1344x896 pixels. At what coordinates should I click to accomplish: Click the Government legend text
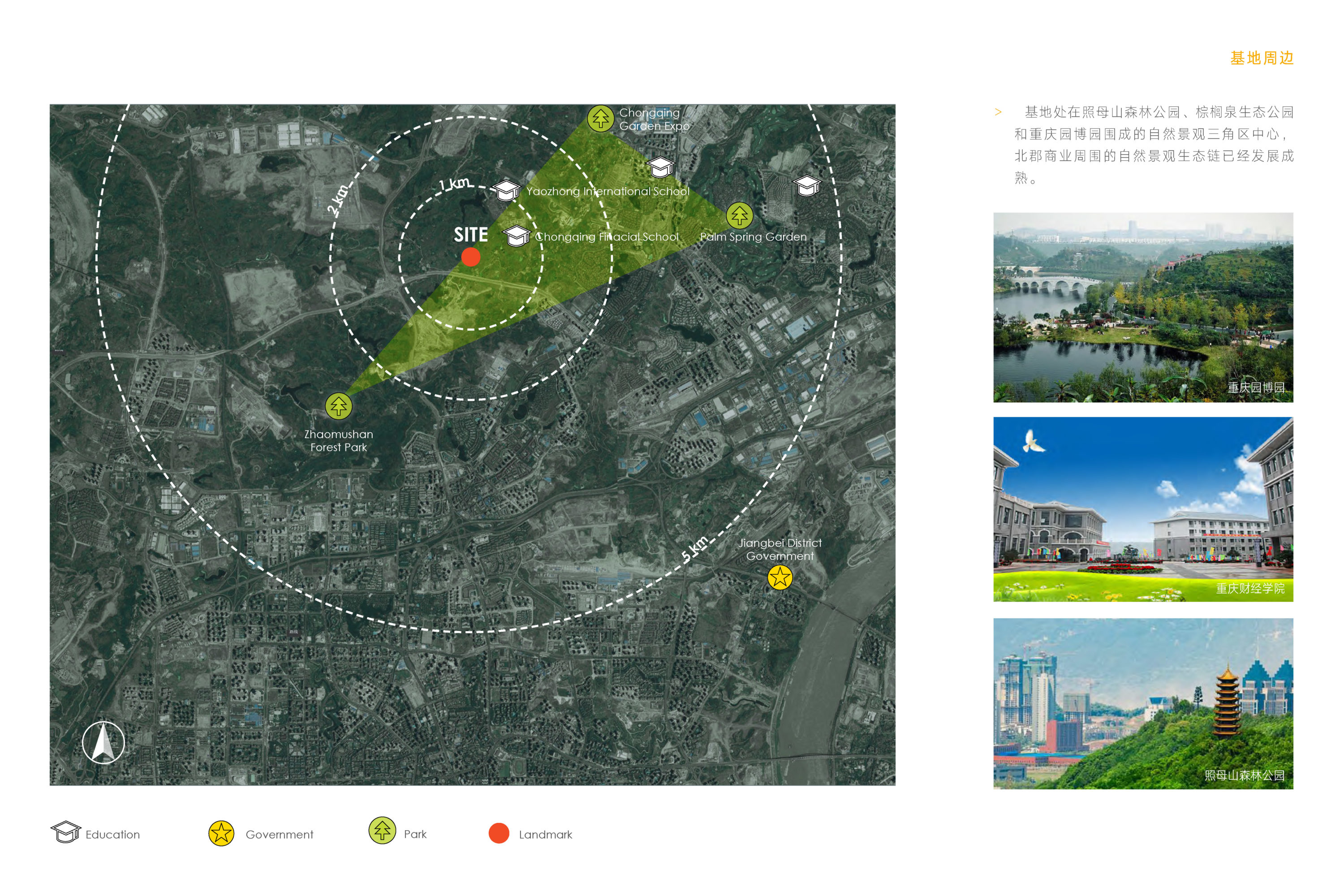click(x=280, y=834)
